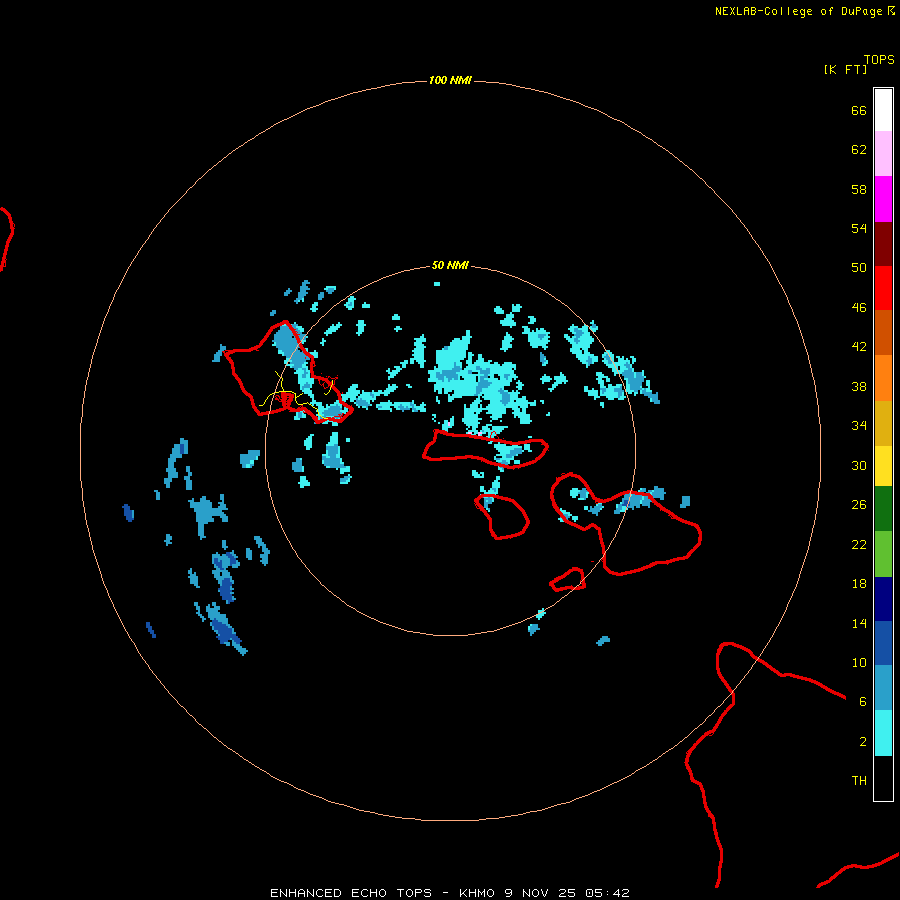
Task: Select the bright orange legend swatch
Action: (883, 378)
